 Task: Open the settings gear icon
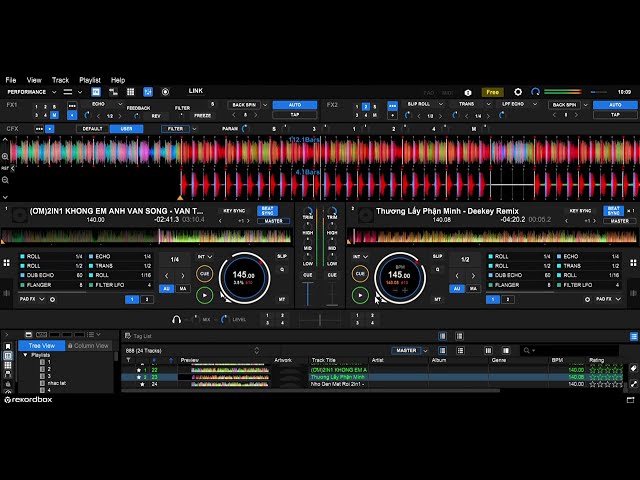[x=518, y=92]
